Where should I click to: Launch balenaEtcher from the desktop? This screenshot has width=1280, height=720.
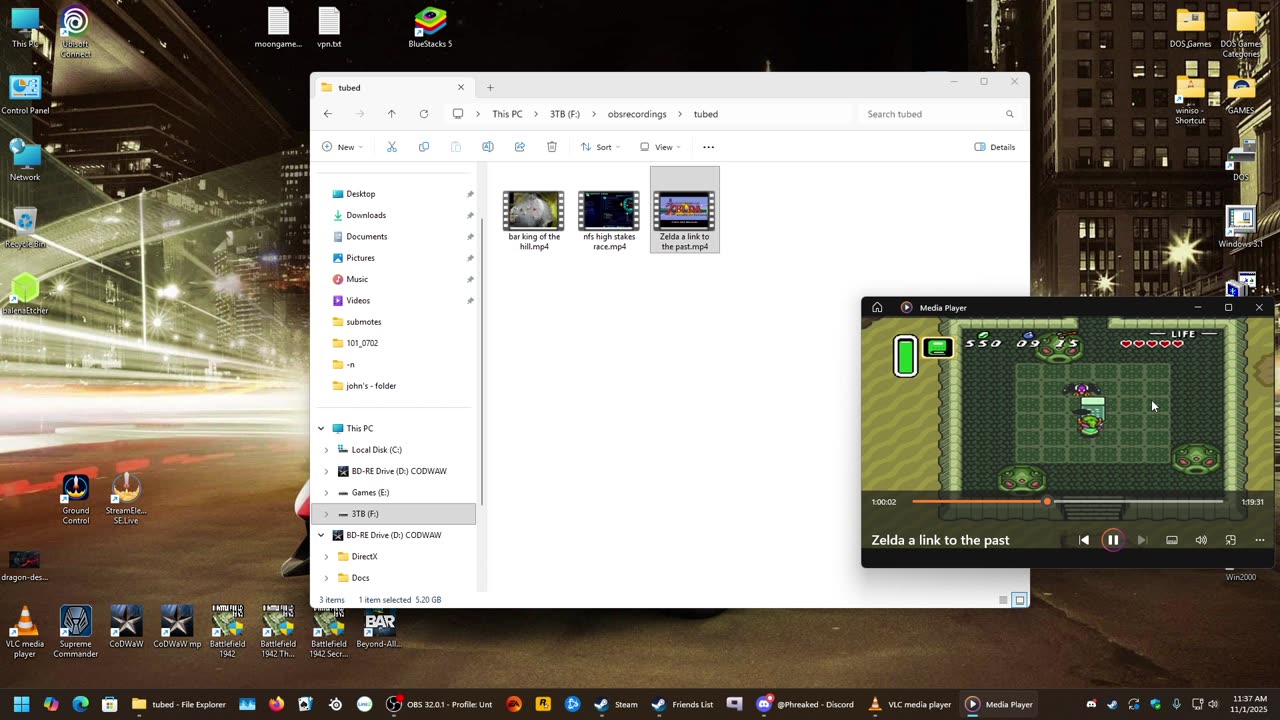[x=25, y=296]
